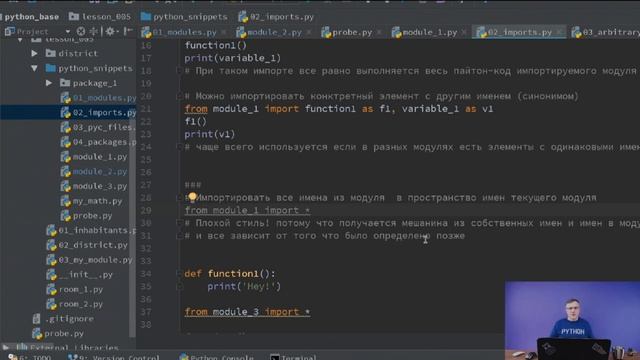640x360 pixels.
Task: Open room_1.py in the tree
Action: [x=75, y=289]
